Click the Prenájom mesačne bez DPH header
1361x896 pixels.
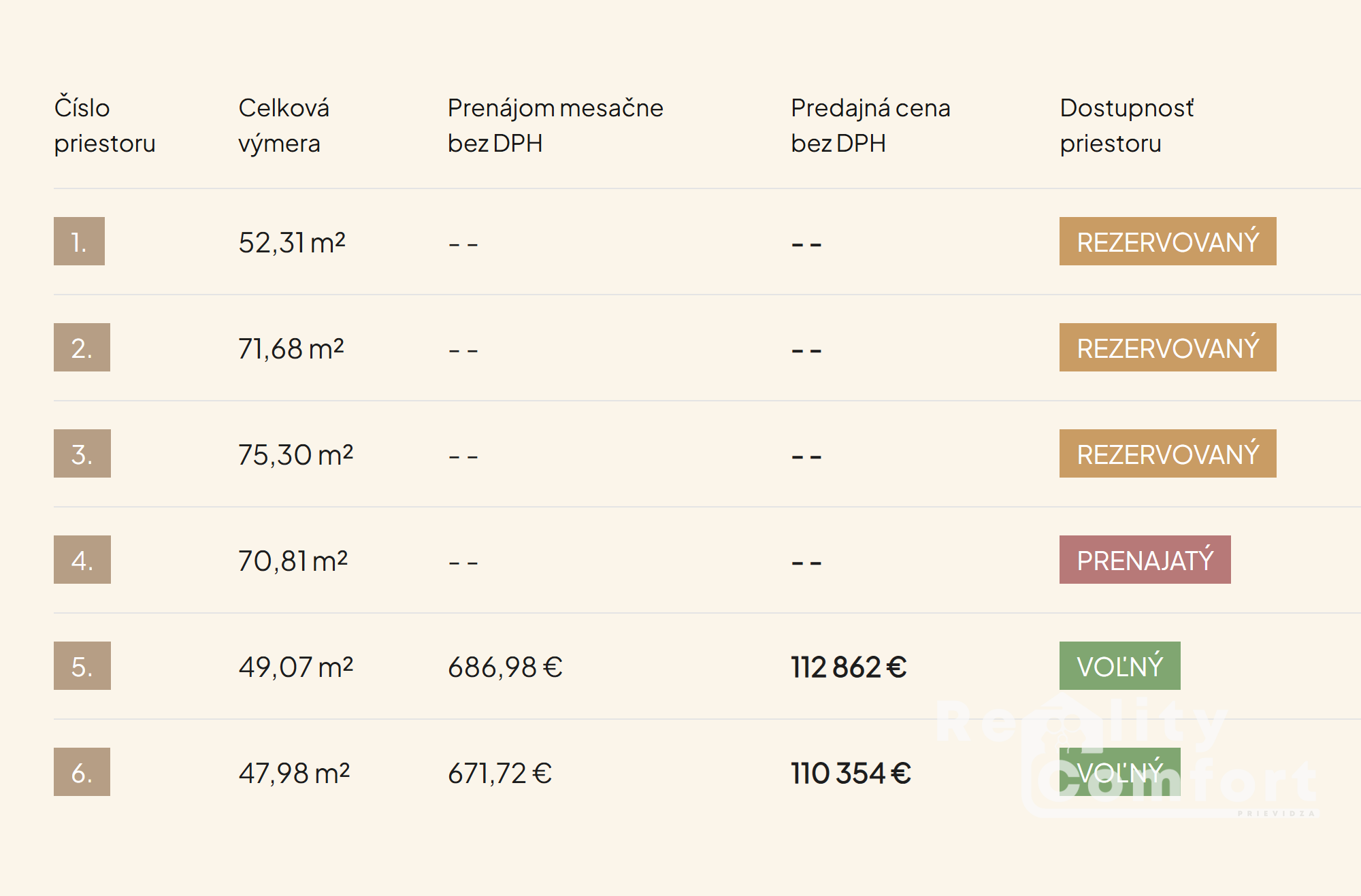click(555, 126)
